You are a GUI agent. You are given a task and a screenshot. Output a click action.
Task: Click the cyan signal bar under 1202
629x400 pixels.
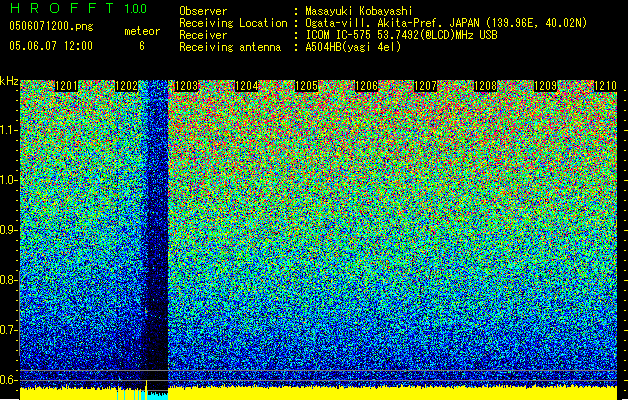tap(157, 396)
